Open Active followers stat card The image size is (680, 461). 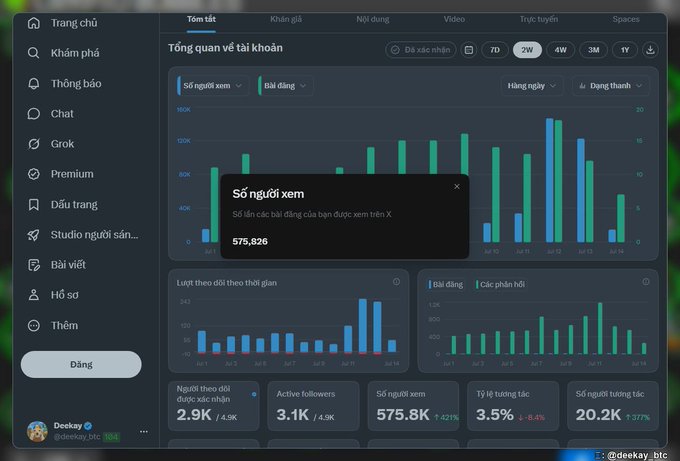(x=313, y=406)
